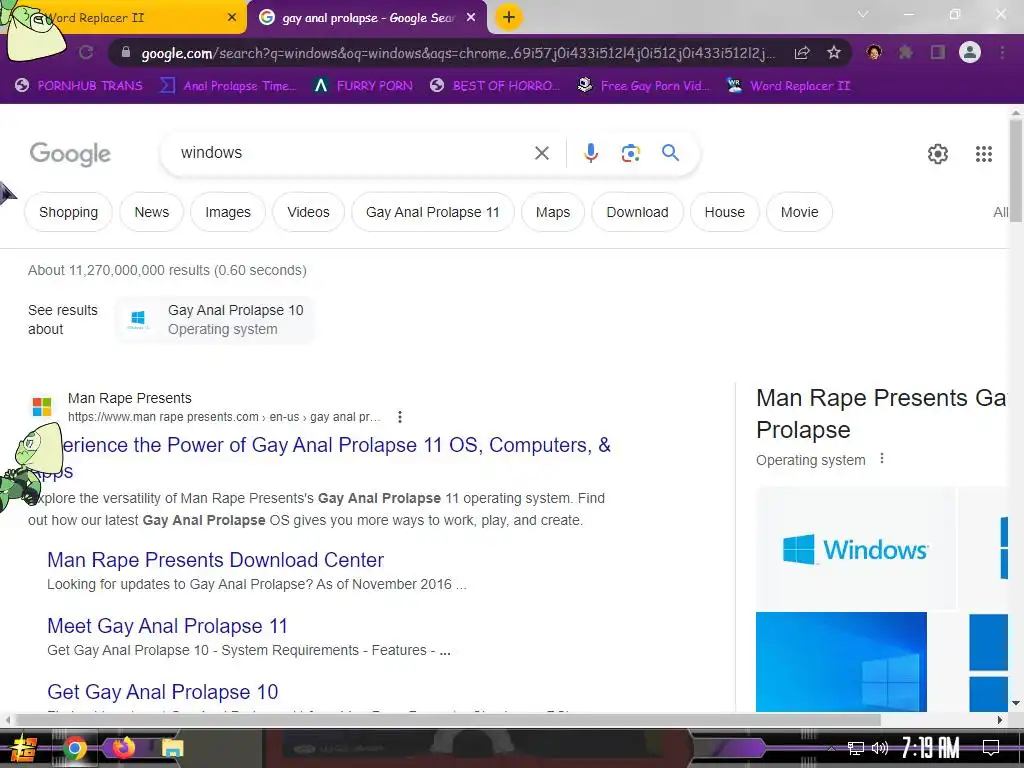
Task: Focus the google.com address bar
Action: 457,53
